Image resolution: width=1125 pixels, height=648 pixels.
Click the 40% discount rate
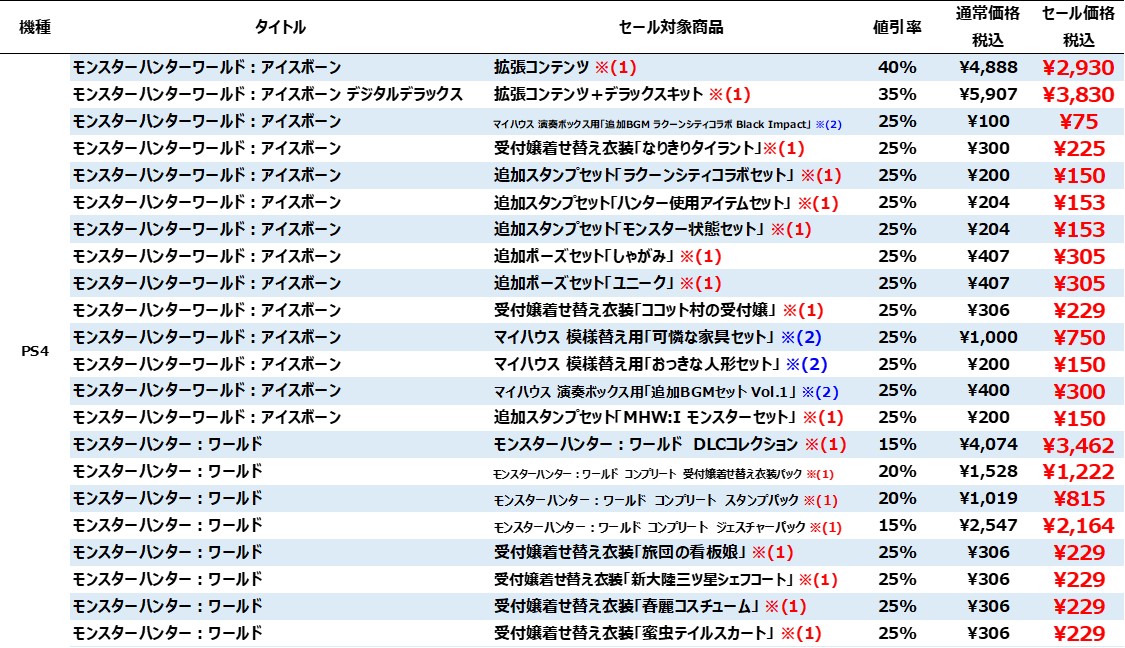pos(897,67)
